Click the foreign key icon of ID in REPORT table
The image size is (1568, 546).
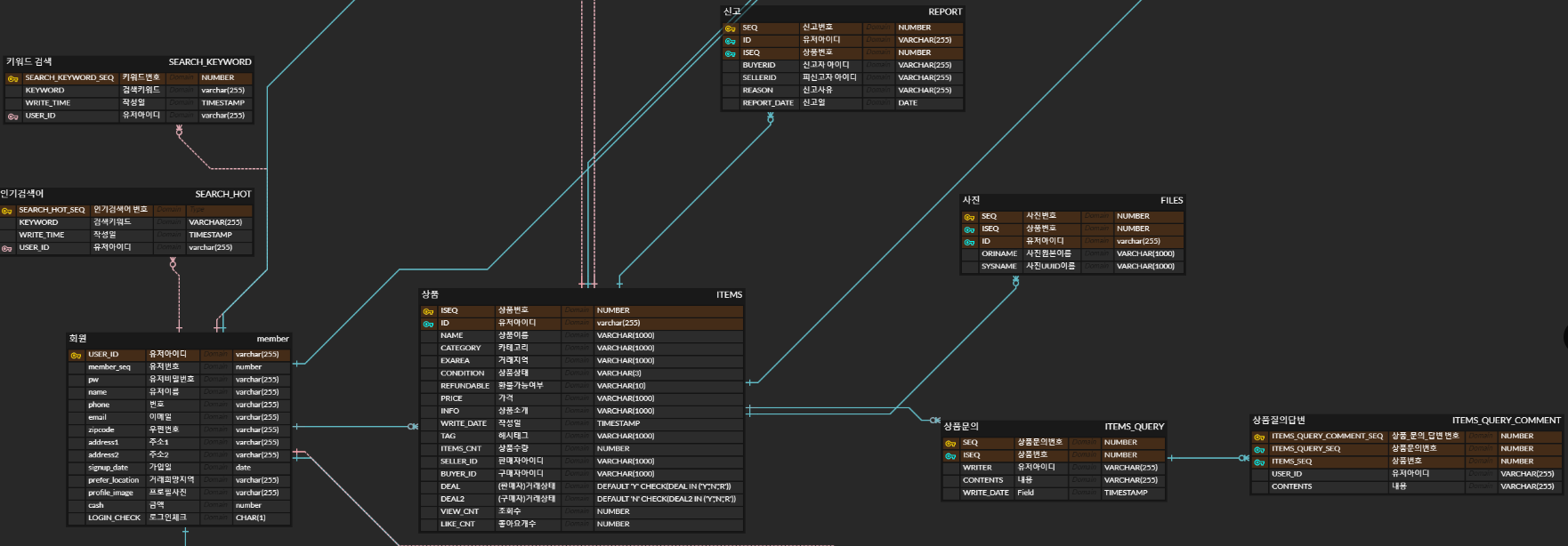pyautogui.click(x=730, y=41)
